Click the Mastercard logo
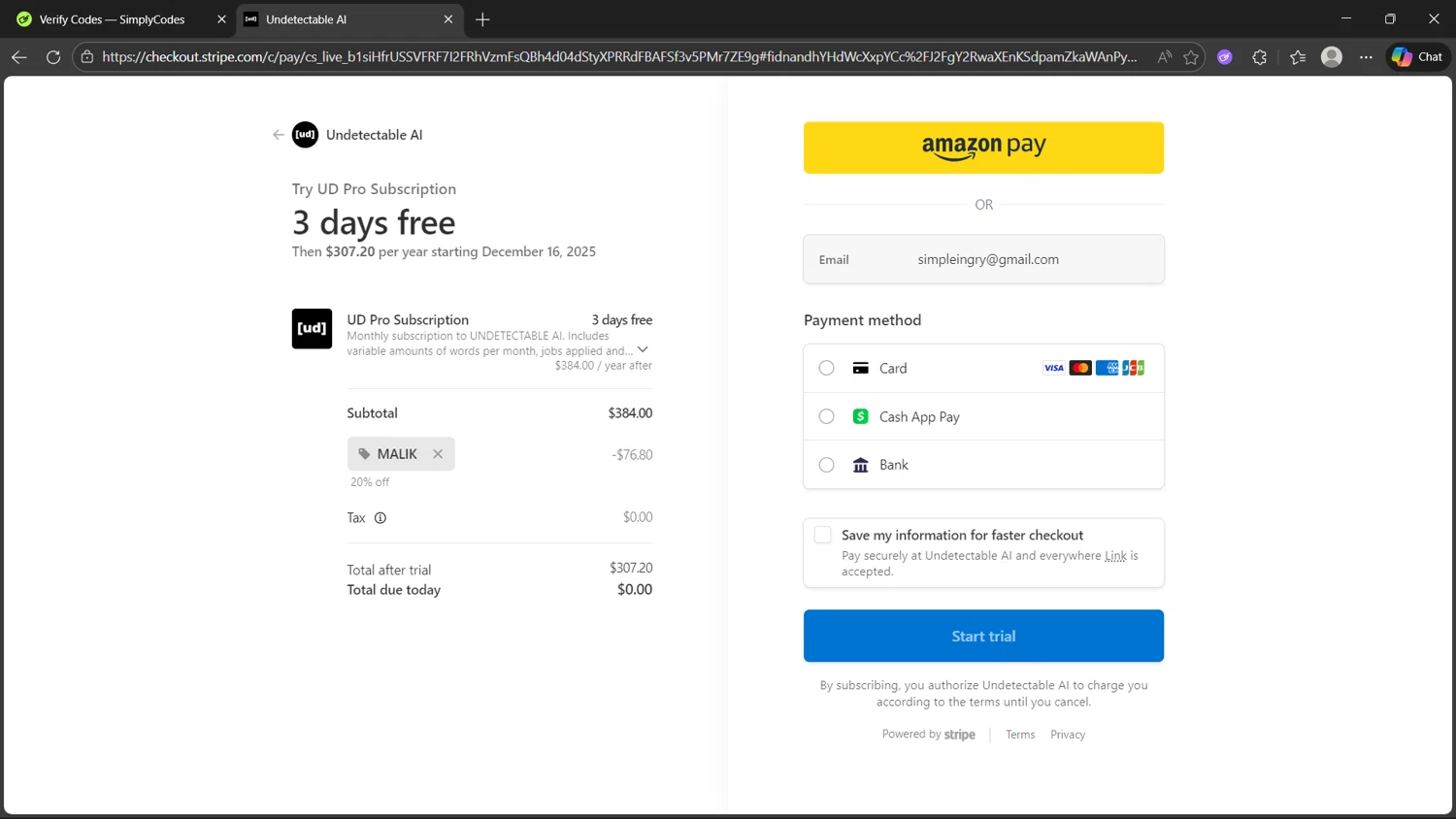 pyautogui.click(x=1080, y=368)
